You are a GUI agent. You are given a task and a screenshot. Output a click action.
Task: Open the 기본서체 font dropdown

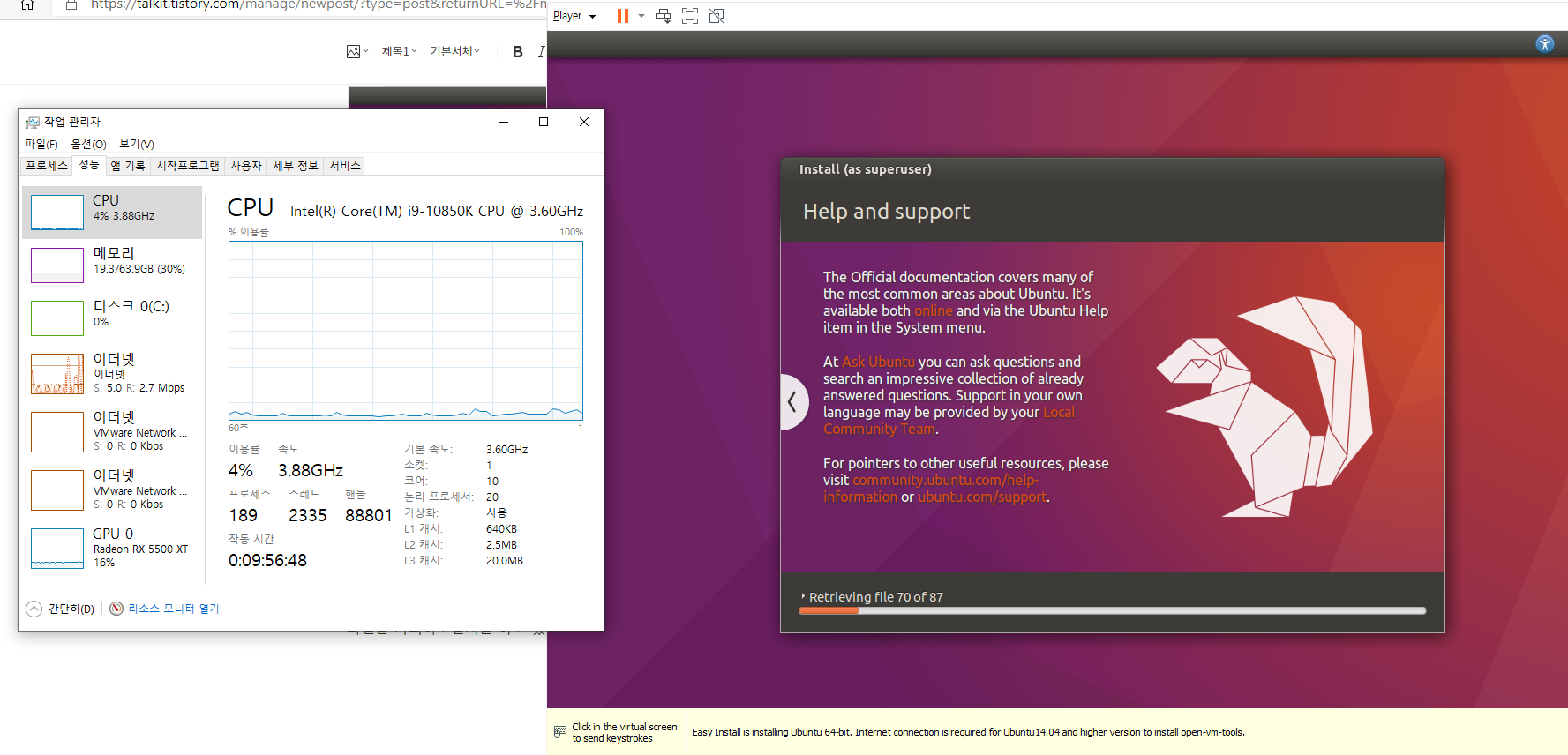(454, 52)
